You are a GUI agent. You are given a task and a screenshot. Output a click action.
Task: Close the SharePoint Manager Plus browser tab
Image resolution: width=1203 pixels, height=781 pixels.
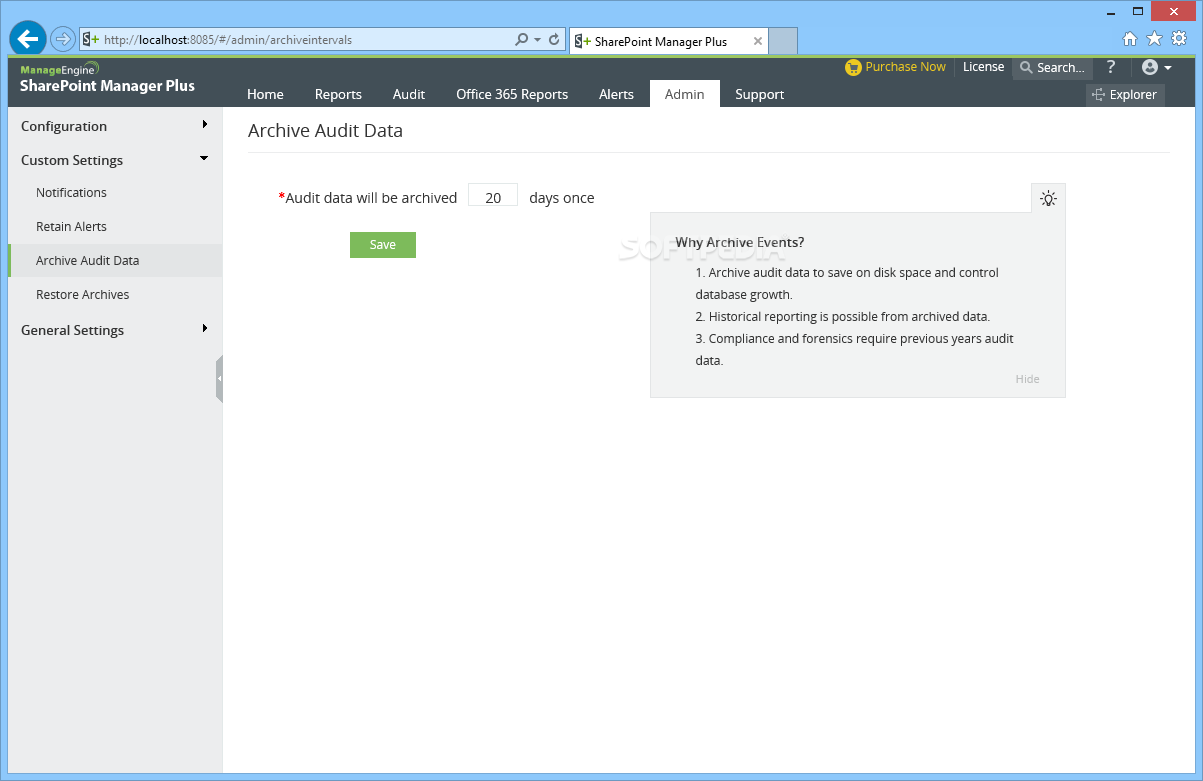click(x=758, y=41)
